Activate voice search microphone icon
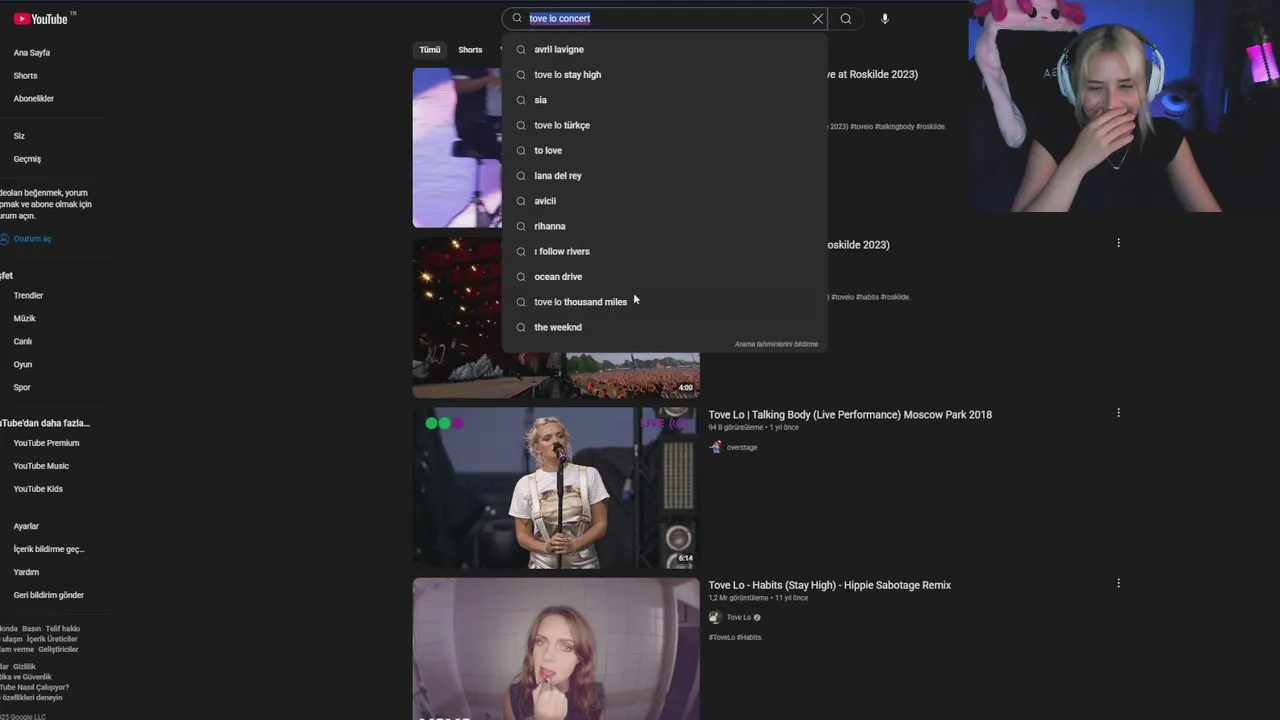This screenshot has width=1280, height=720. tap(885, 19)
